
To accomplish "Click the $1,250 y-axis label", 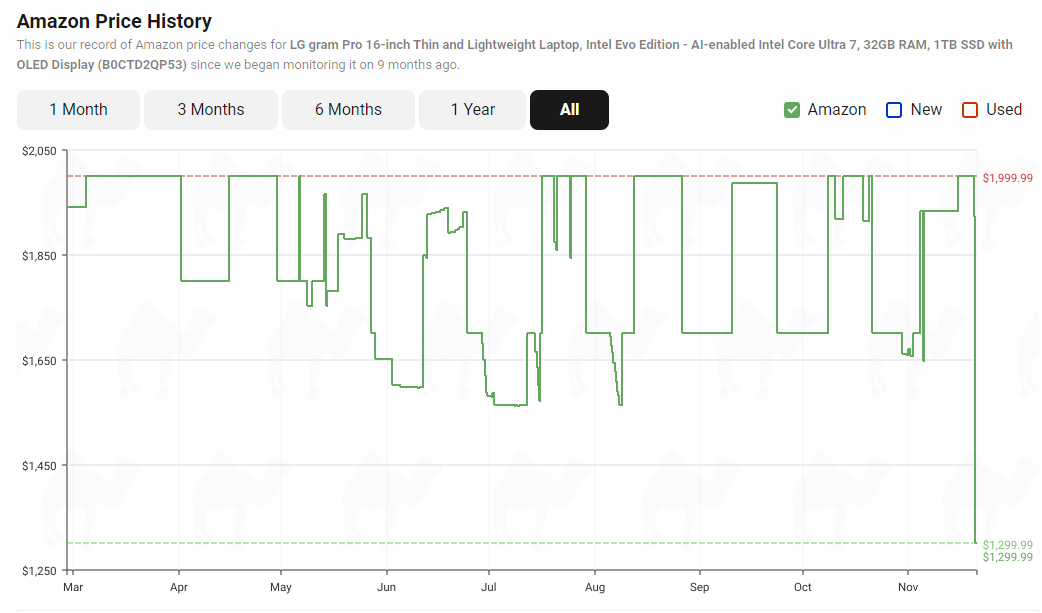I will click(x=40, y=571).
